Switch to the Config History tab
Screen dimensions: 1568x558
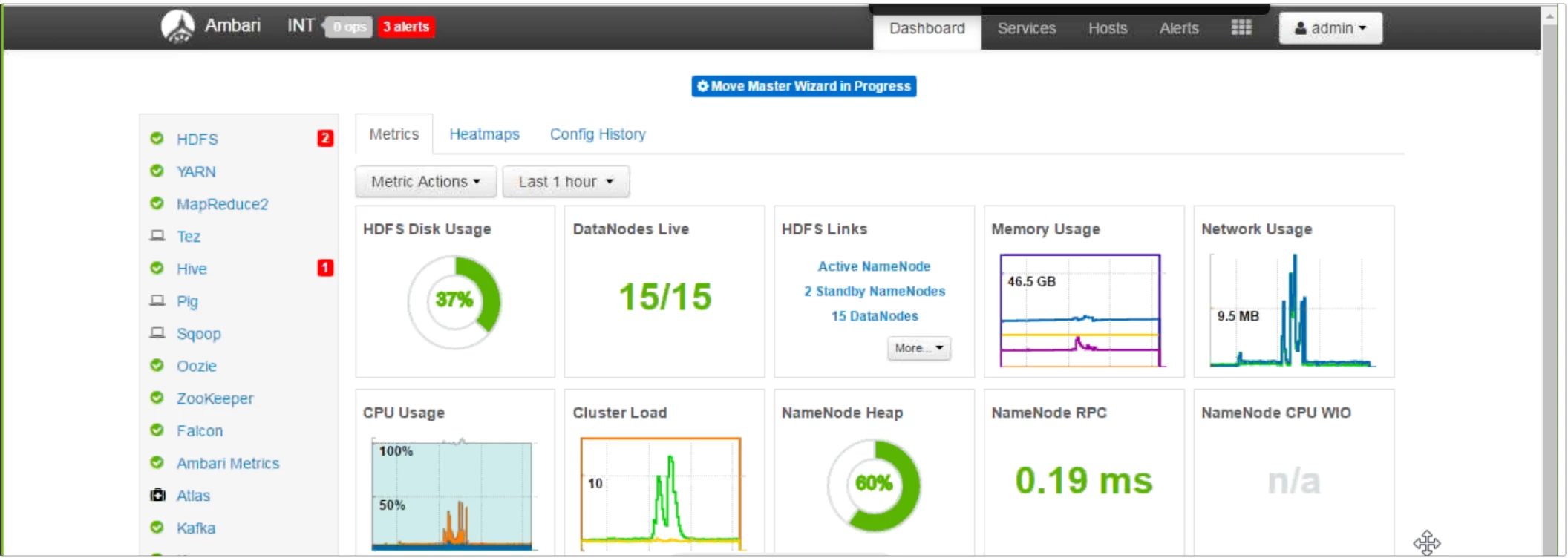(598, 134)
